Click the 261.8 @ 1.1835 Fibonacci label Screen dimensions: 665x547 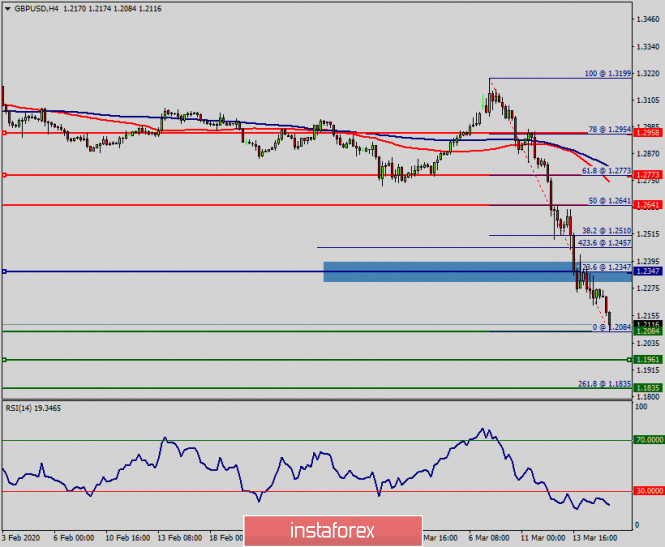click(x=606, y=383)
